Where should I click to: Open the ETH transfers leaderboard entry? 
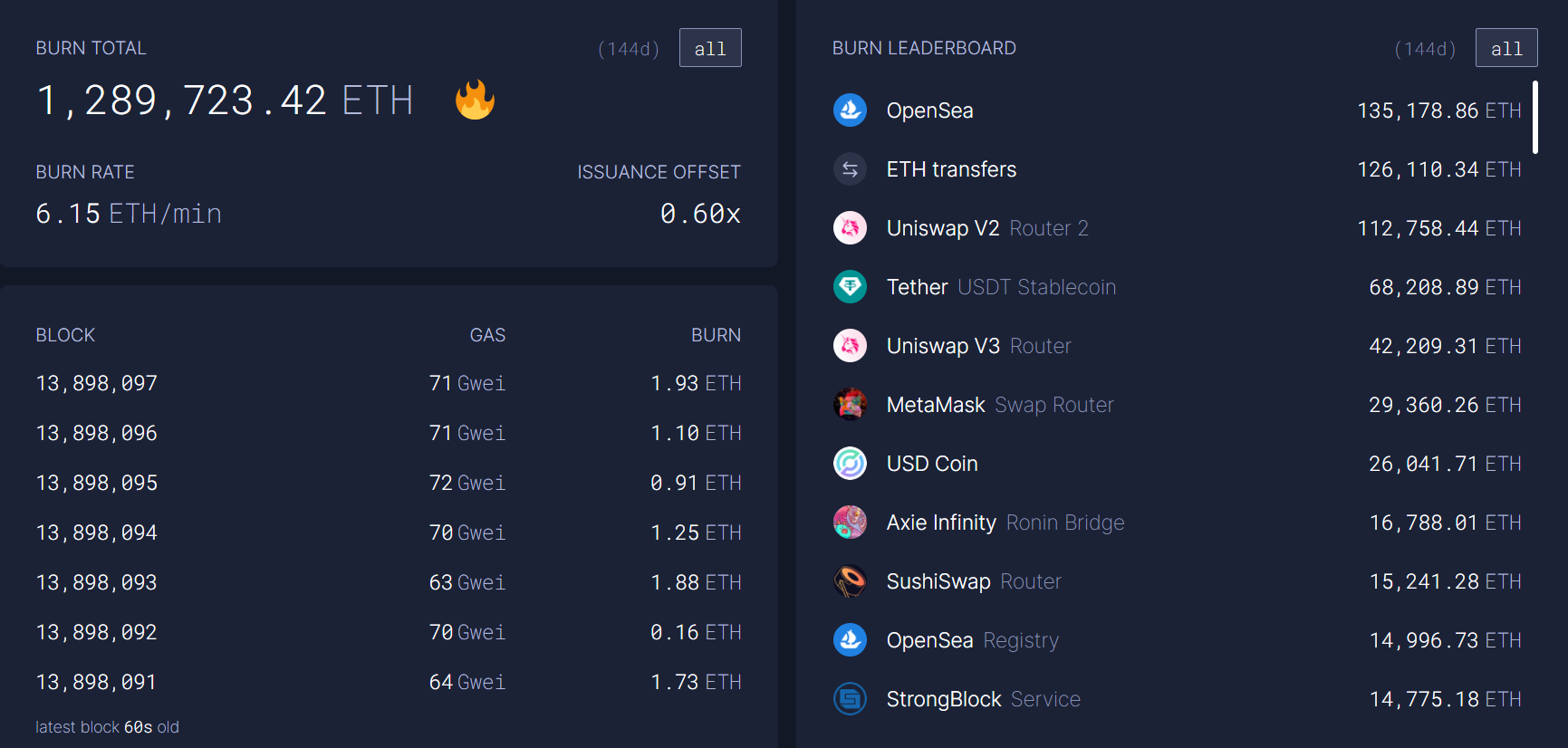click(x=952, y=169)
